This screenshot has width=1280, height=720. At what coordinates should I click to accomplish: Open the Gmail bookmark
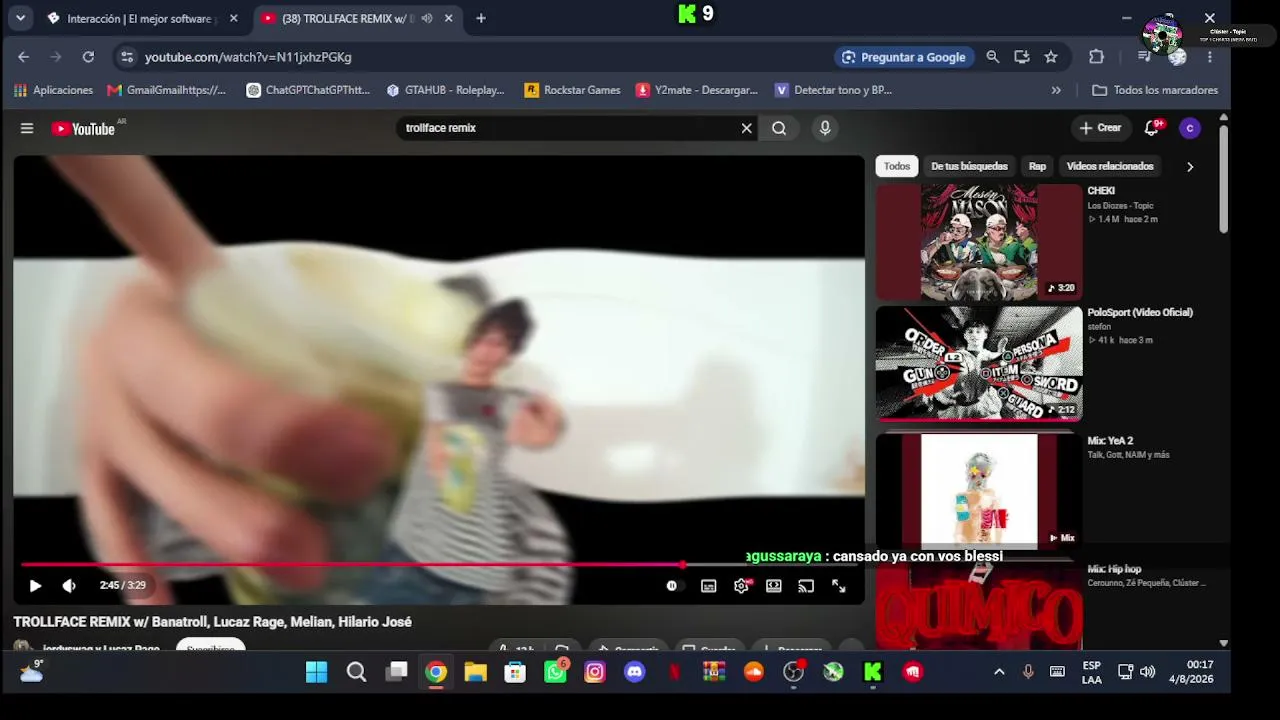[167, 90]
